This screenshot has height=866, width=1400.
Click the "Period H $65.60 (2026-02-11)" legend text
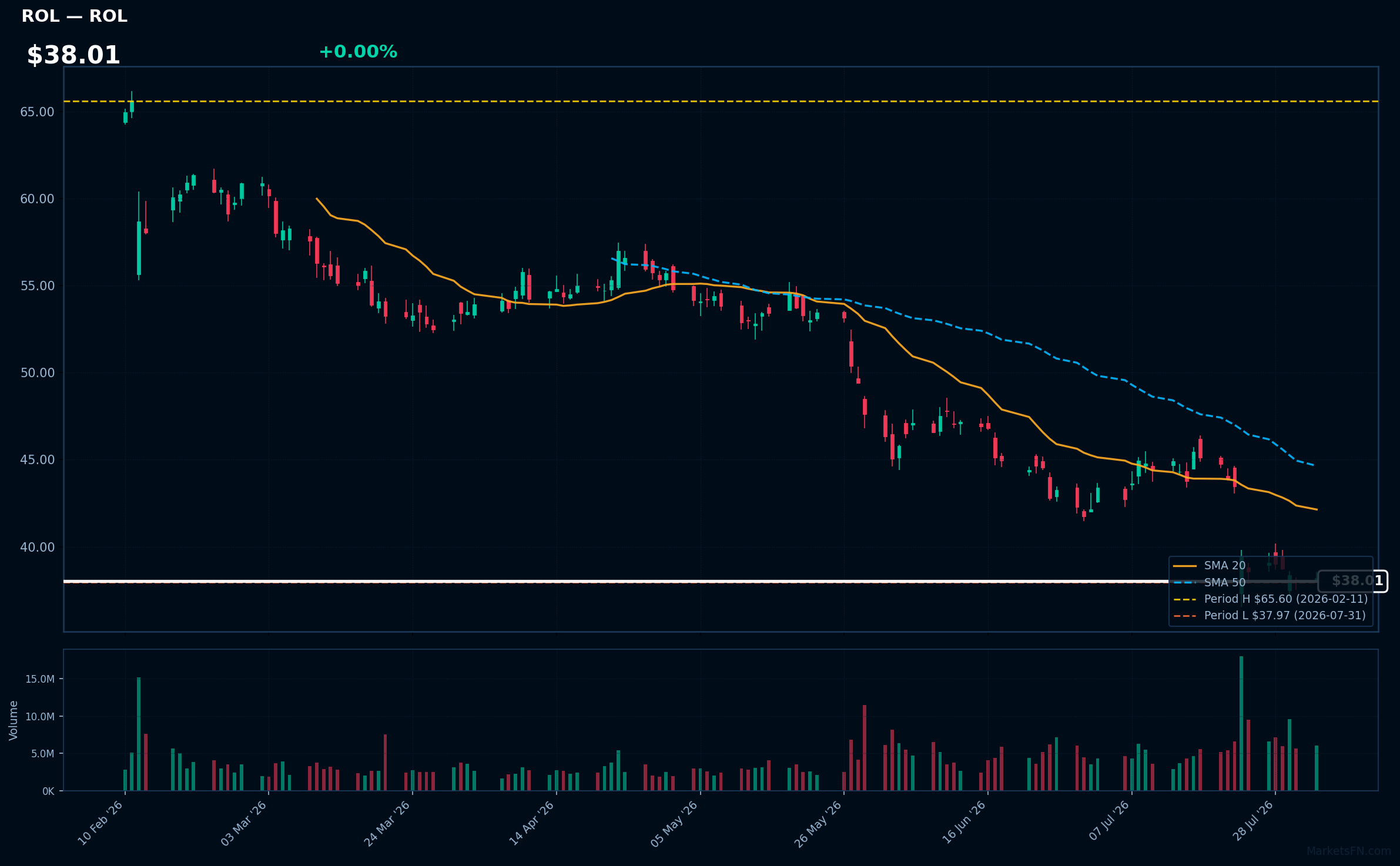tap(1286, 599)
